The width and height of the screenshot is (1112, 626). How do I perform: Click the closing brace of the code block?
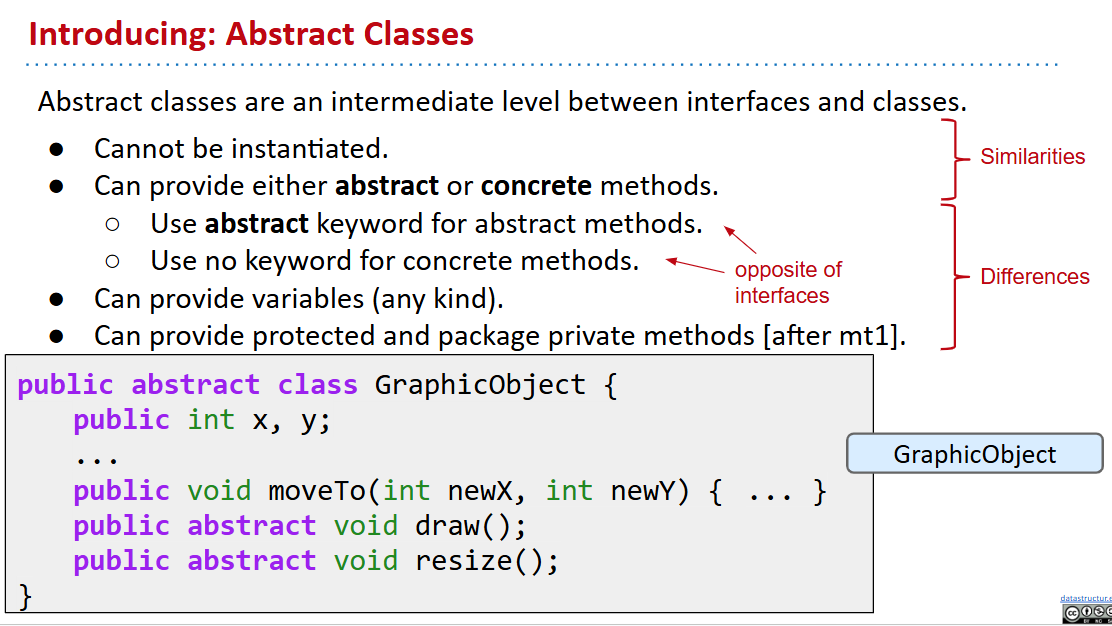click(26, 597)
